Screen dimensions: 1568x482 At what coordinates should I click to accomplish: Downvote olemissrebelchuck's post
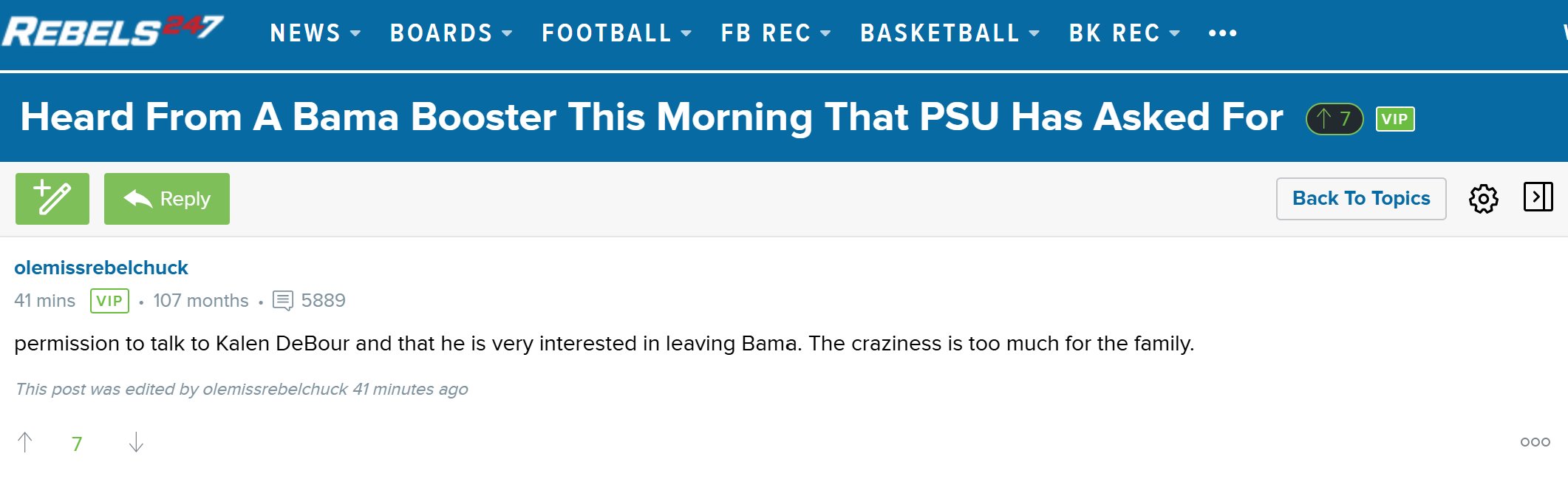point(136,442)
